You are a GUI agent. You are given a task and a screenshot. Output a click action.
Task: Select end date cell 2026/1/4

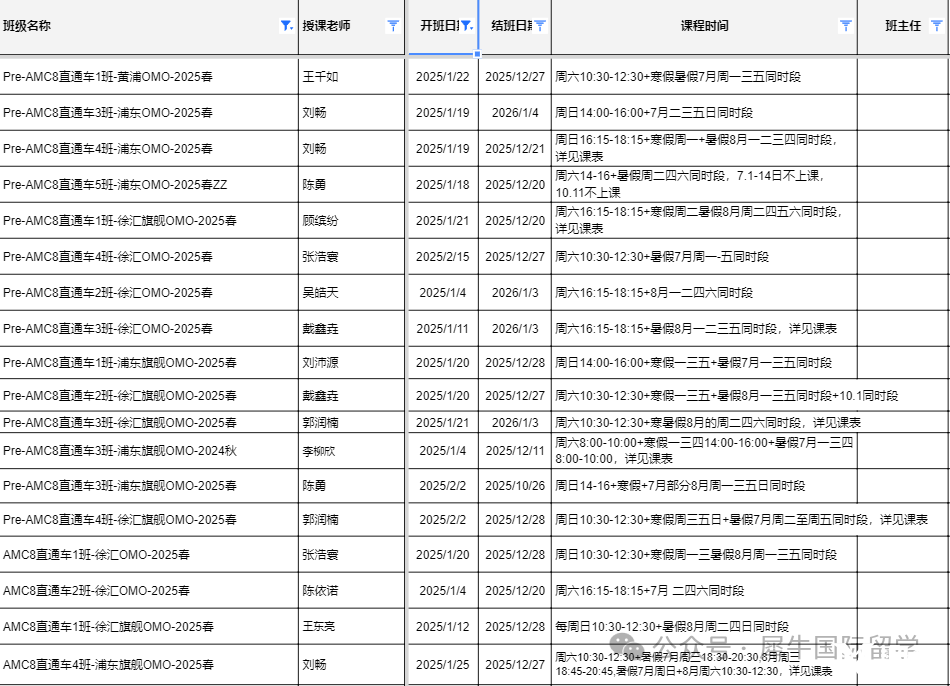(x=515, y=113)
